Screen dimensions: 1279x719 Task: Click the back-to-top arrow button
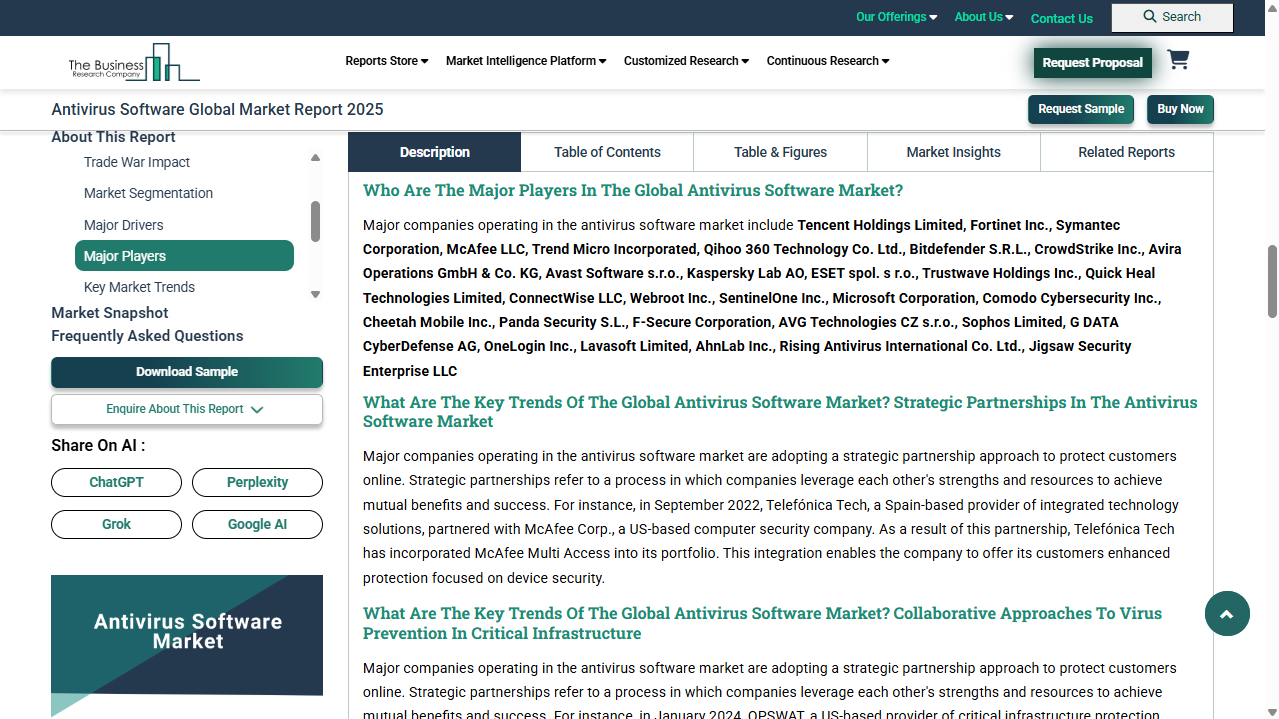pos(1227,614)
